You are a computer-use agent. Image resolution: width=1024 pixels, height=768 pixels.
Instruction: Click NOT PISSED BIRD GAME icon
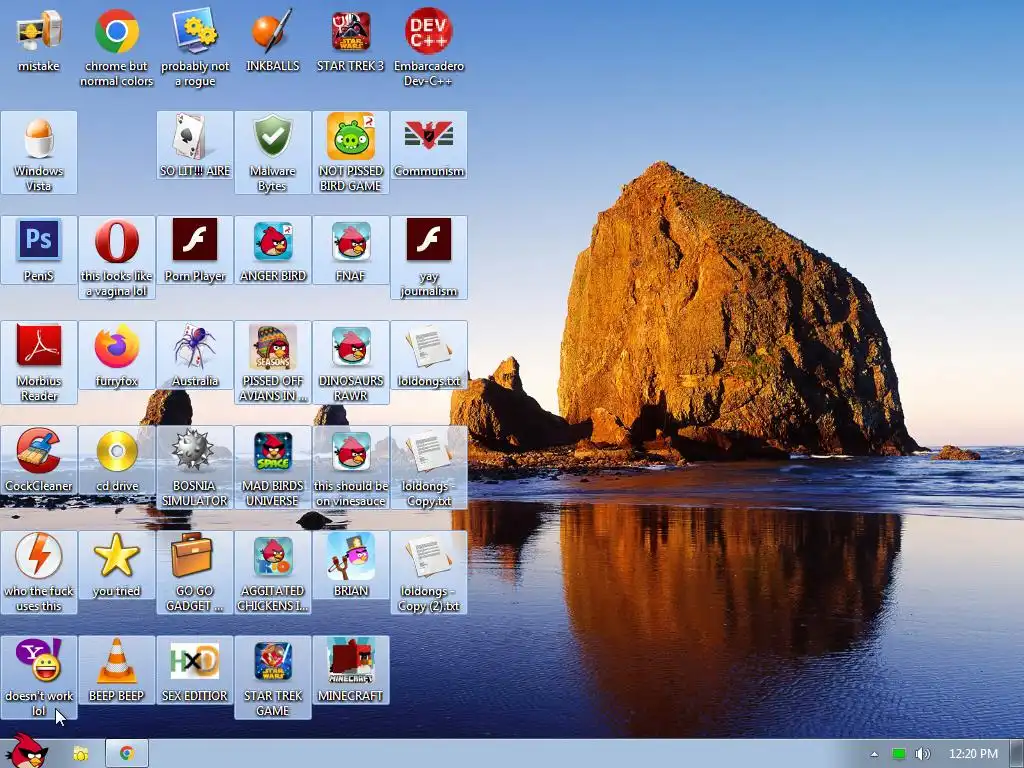pyautogui.click(x=351, y=136)
